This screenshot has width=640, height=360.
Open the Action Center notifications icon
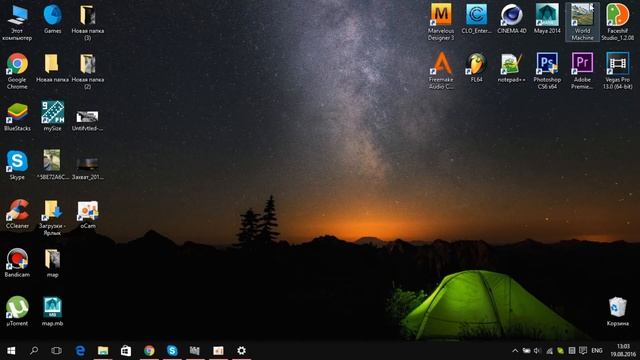(583, 351)
